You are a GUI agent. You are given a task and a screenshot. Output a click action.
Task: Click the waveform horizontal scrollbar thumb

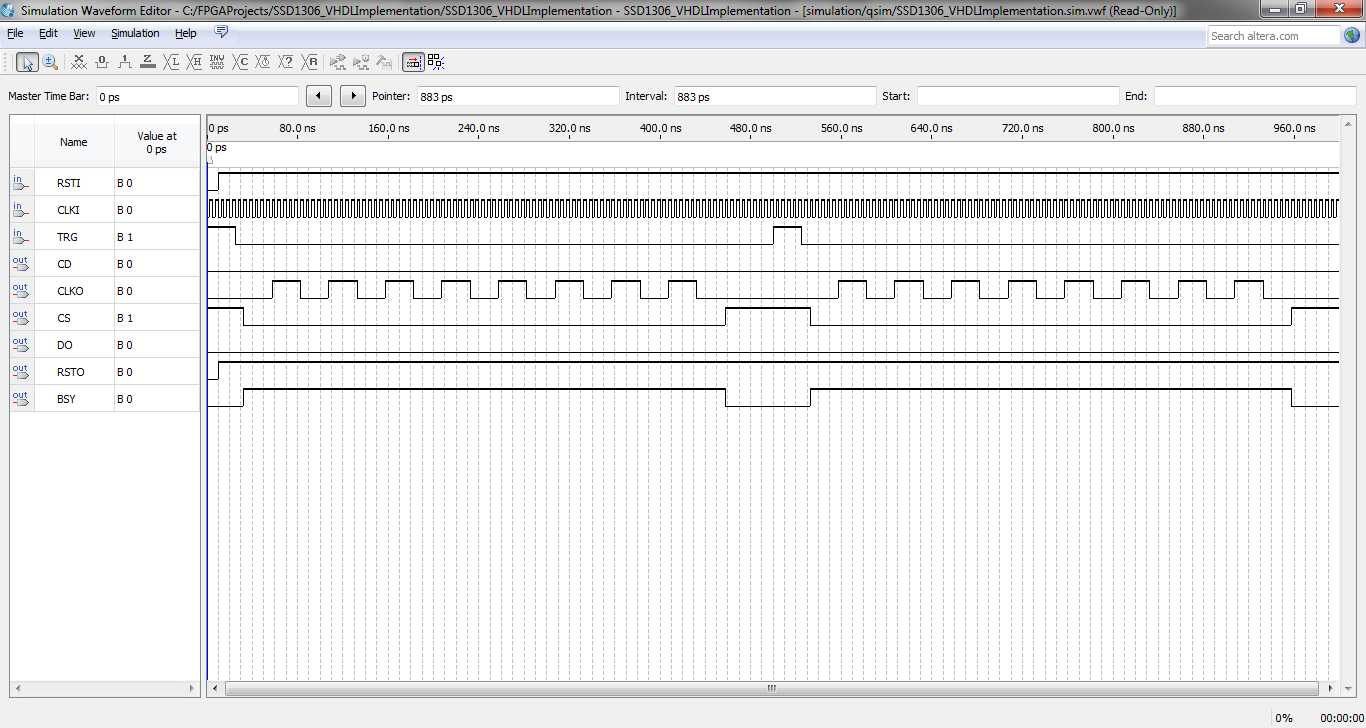pyautogui.click(x=771, y=689)
